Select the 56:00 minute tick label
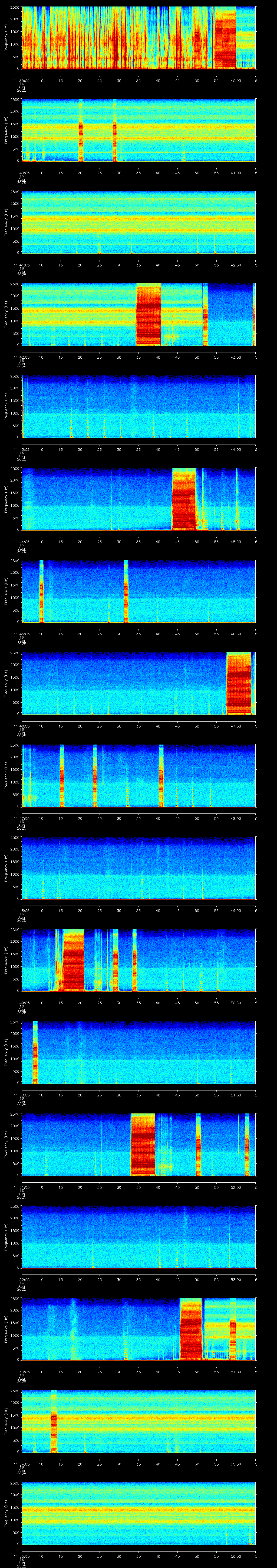This screenshot has height=1568, width=277. pos(236,1556)
